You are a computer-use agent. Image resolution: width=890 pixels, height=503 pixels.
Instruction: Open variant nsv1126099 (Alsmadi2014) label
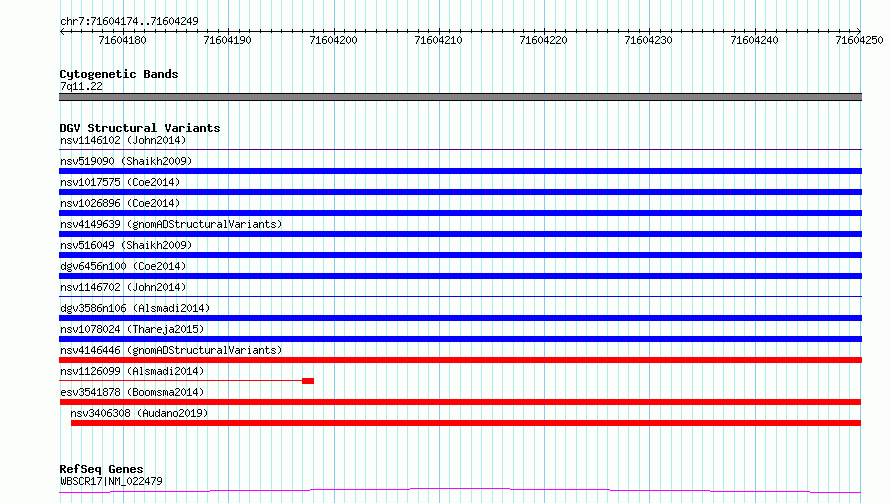click(132, 371)
